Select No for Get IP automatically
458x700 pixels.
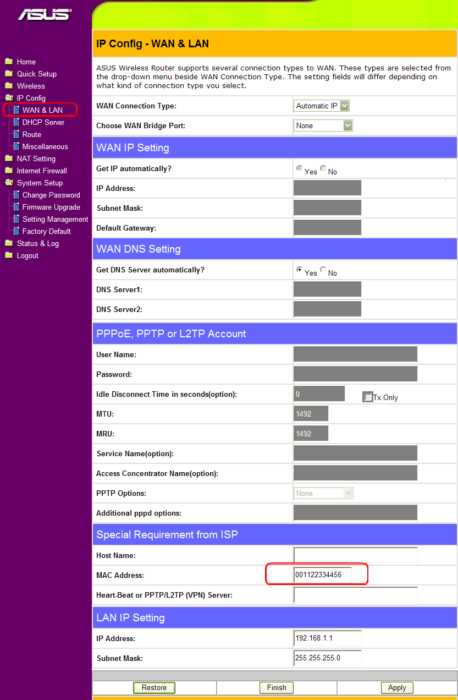pyautogui.click(x=323, y=168)
